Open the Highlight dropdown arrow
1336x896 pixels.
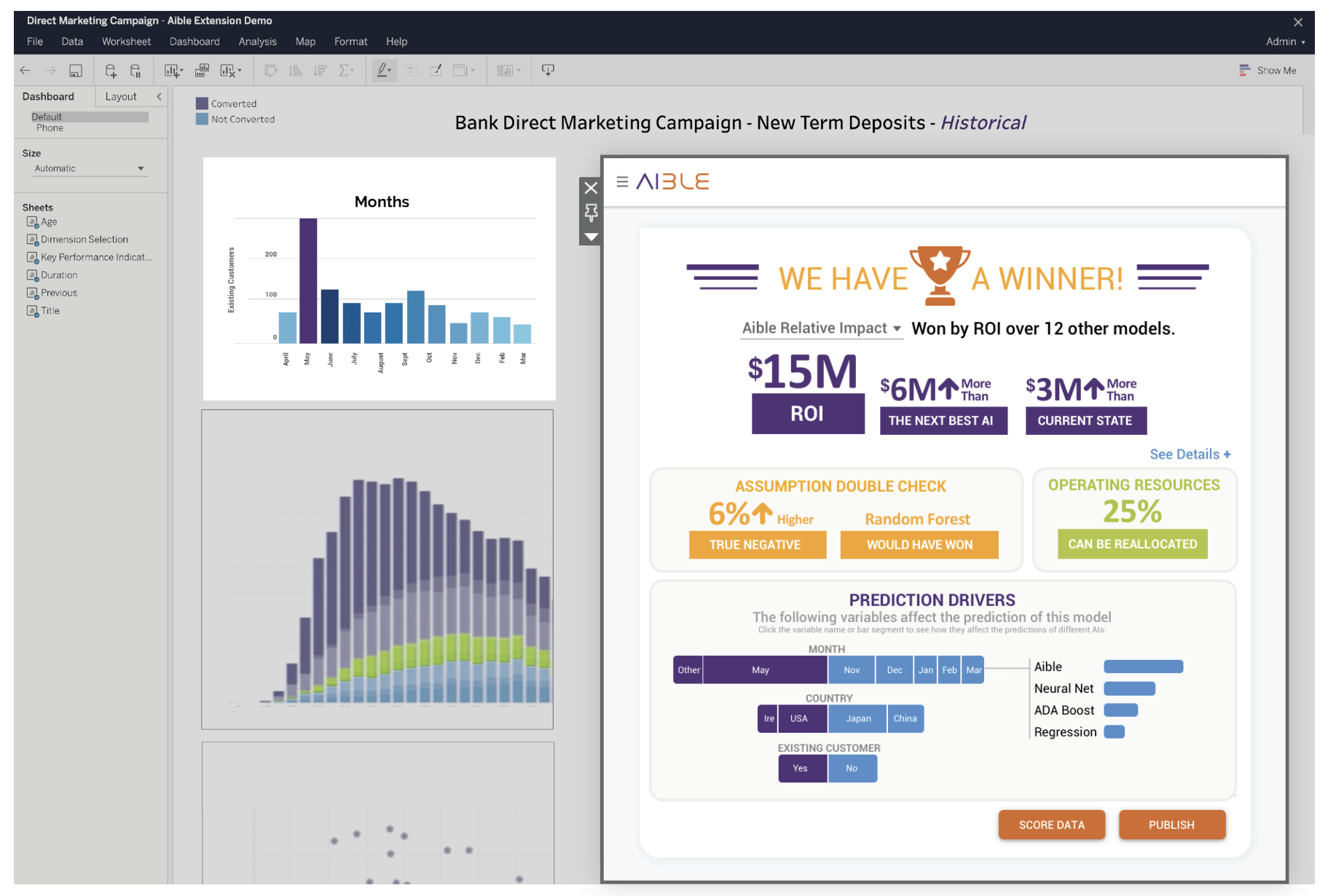390,71
